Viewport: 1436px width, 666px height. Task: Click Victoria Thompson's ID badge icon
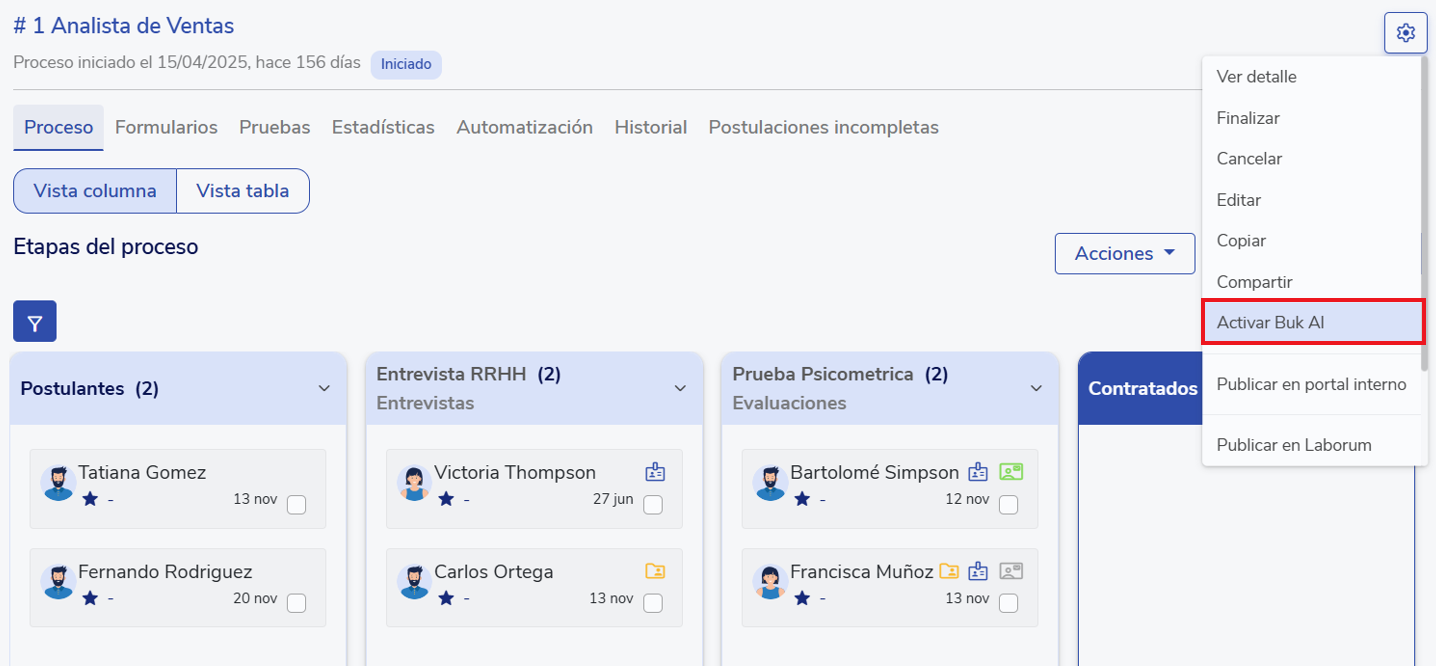pos(655,472)
